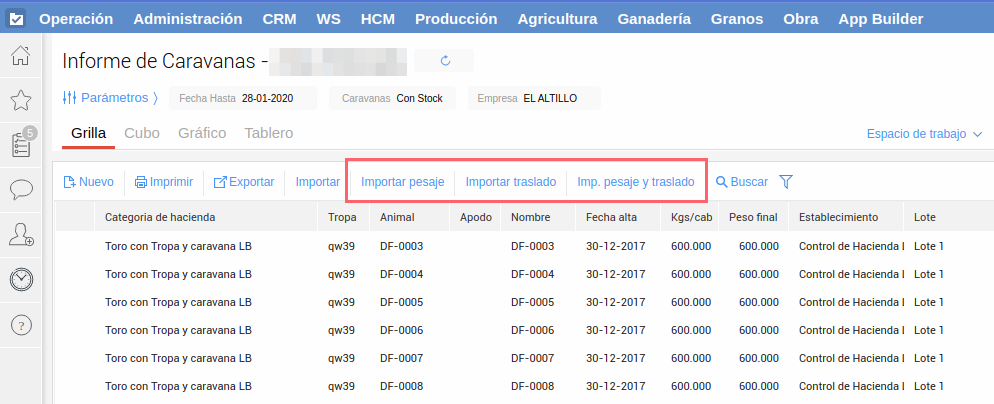Screen dimensions: 994x404
Task: Open the Operación menu
Action: (x=76, y=19)
